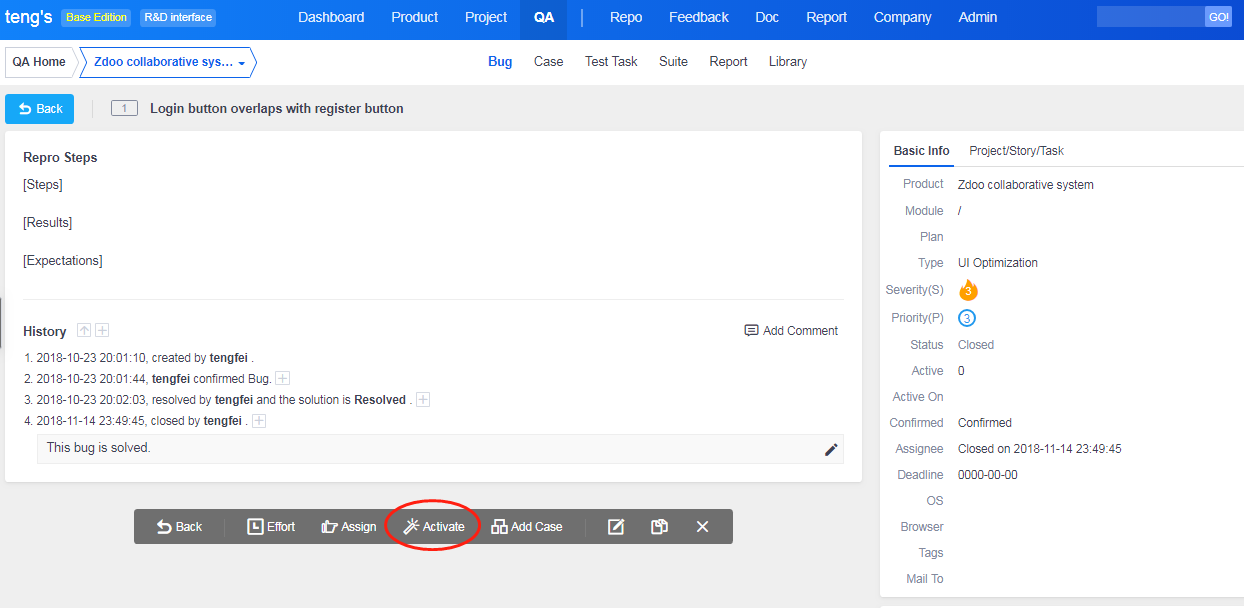The width and height of the screenshot is (1244, 608).
Task: Open the Test Task submenu
Action: [x=611, y=62]
